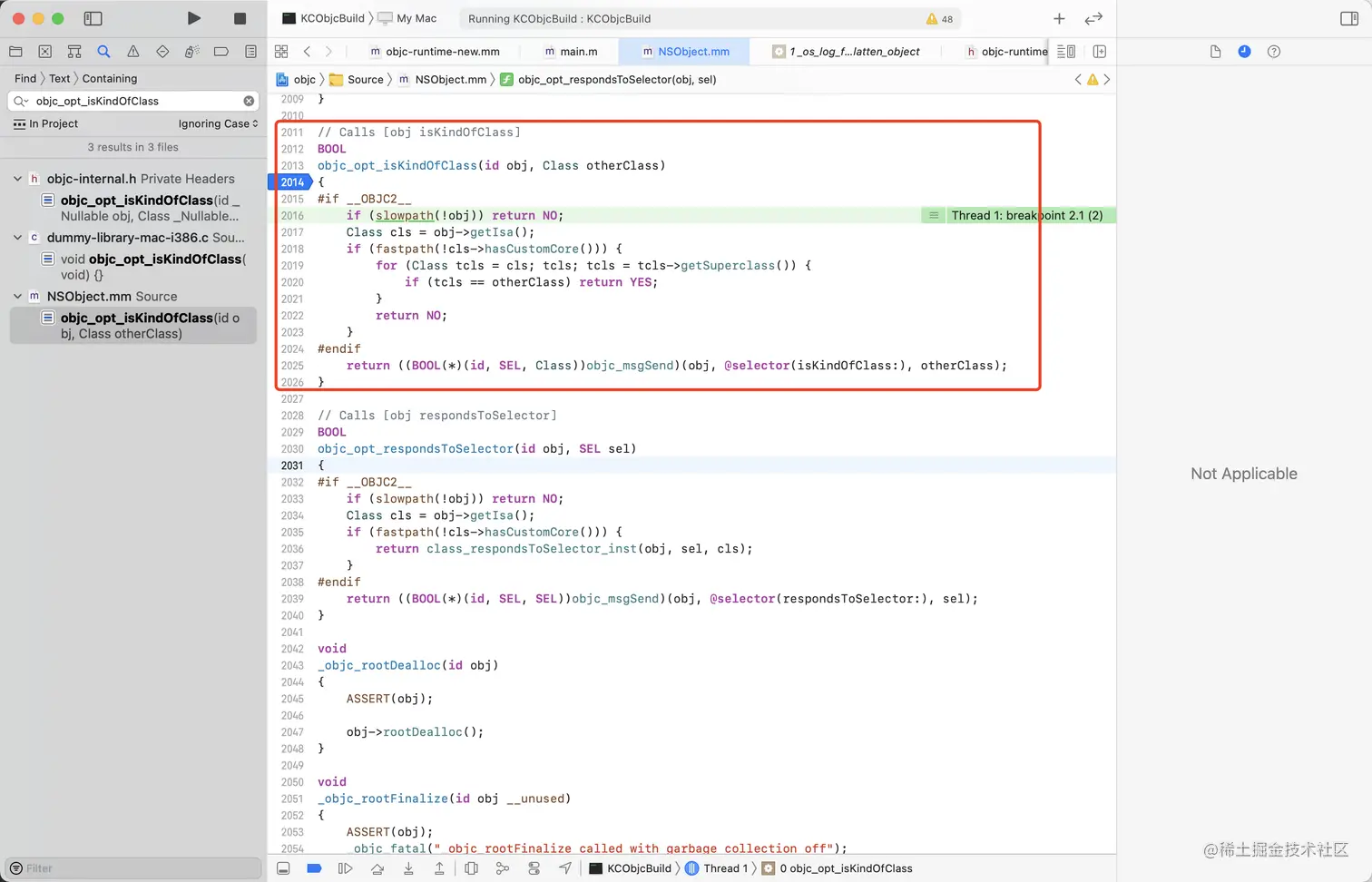Open Debug Memory Graph
Viewport: 1372px width, 882px height.
(x=503, y=868)
